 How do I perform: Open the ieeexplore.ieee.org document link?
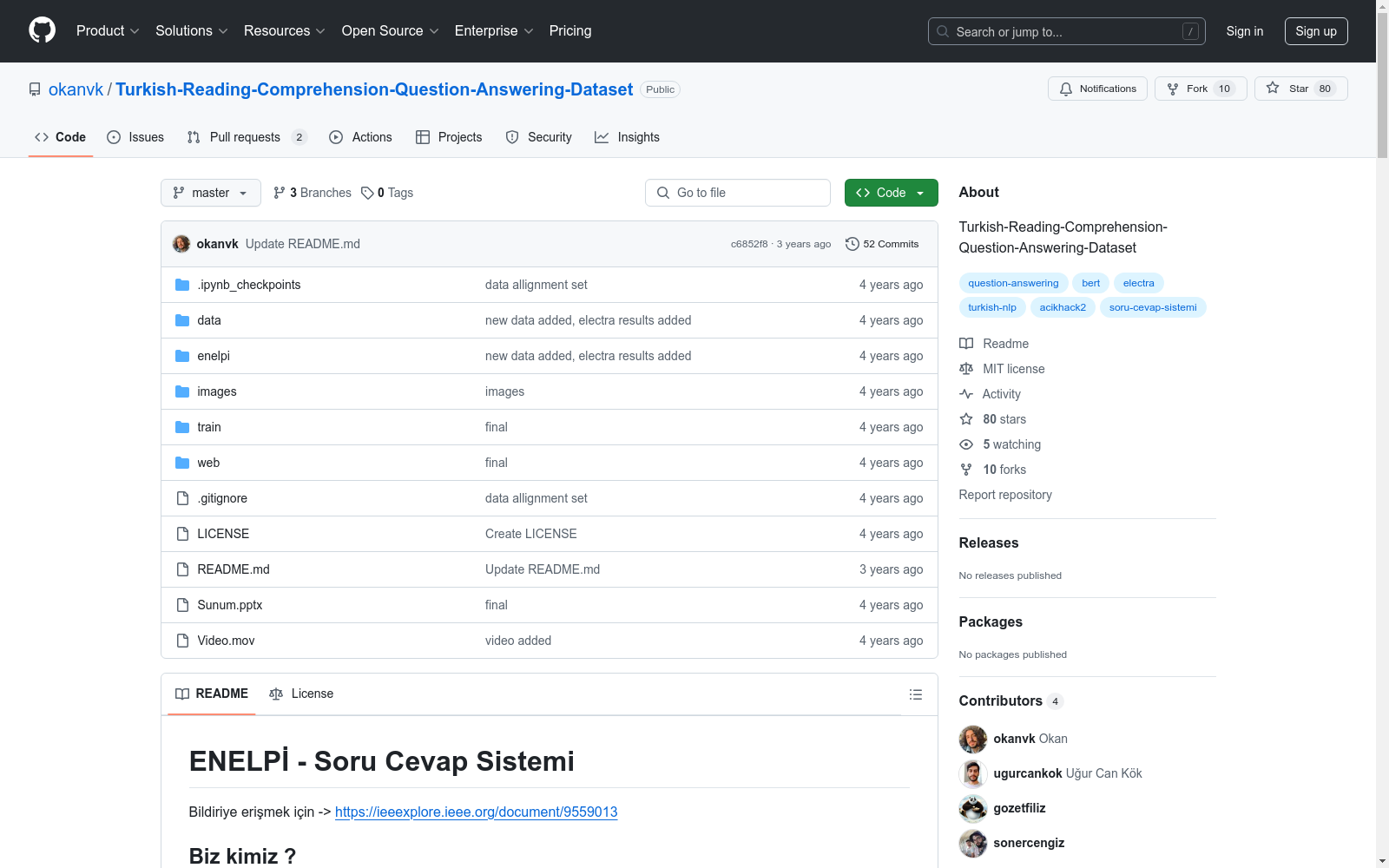pyautogui.click(x=477, y=812)
